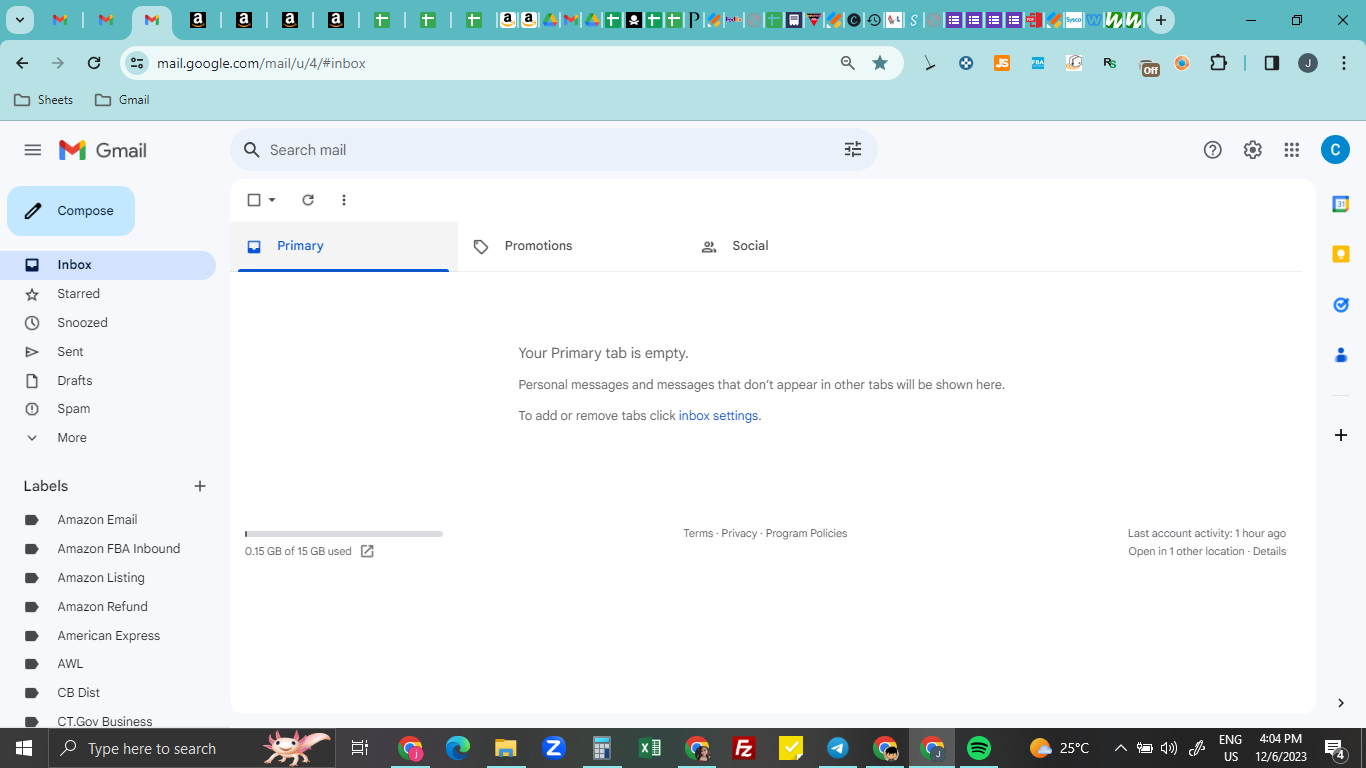Open the Gmail main menu hamburger
Screen dimensions: 1366x768
[x=33, y=150]
